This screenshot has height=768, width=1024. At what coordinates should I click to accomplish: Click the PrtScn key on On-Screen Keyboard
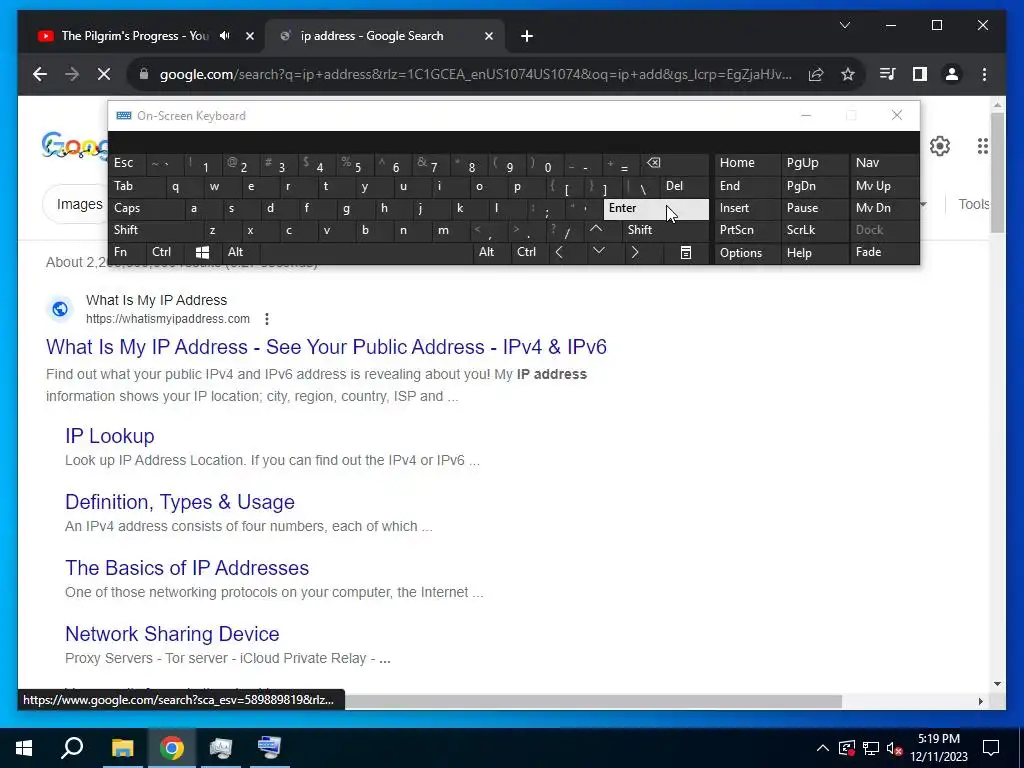click(747, 230)
